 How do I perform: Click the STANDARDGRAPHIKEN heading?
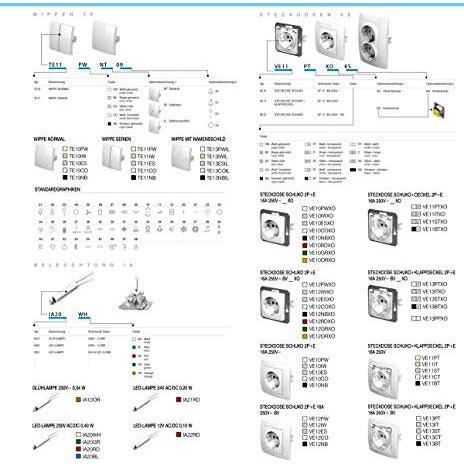[57, 189]
